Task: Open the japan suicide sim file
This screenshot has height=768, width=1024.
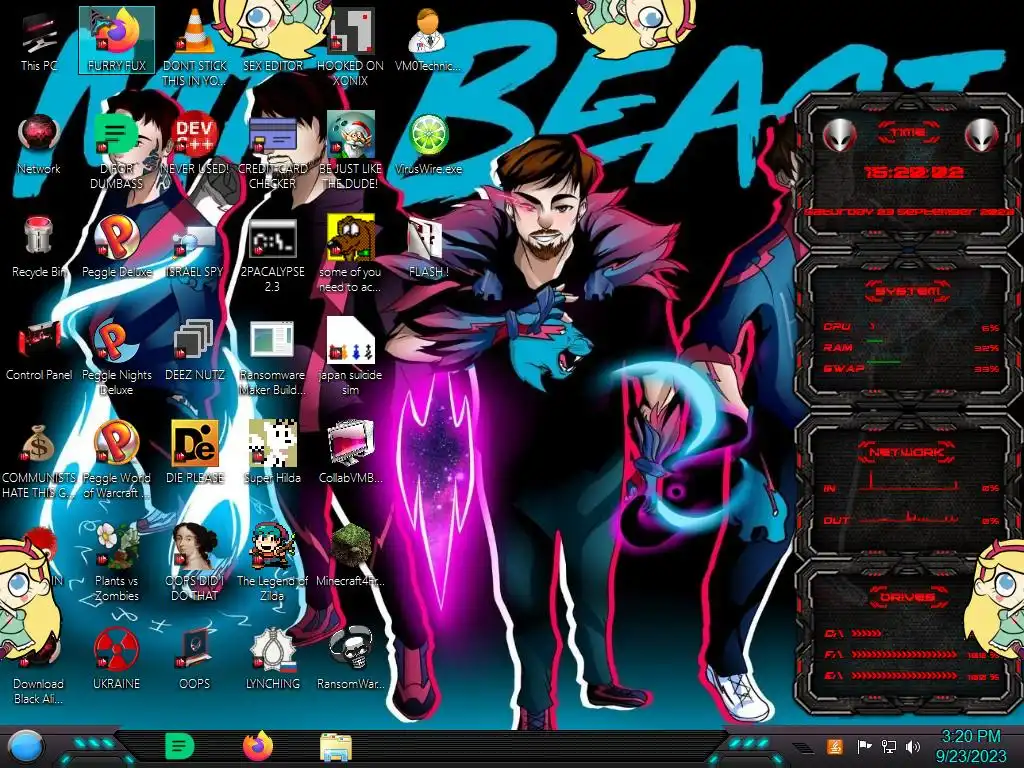Action: click(350, 357)
